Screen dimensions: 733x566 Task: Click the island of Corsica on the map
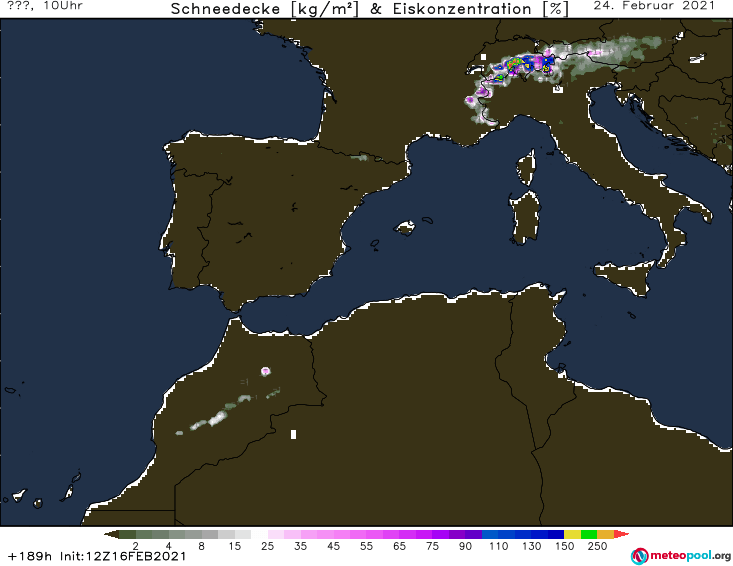(526, 167)
